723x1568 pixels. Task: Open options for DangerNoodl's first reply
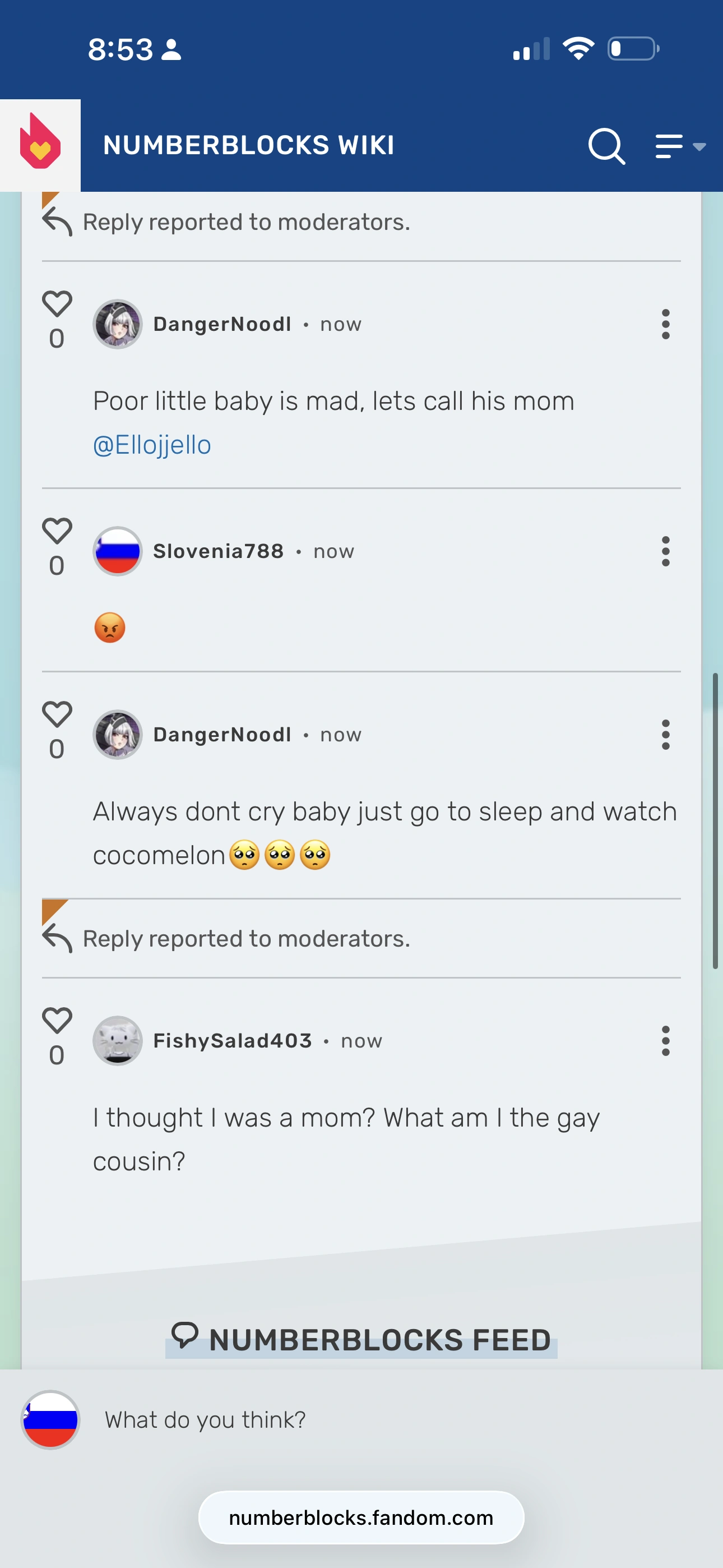[665, 324]
